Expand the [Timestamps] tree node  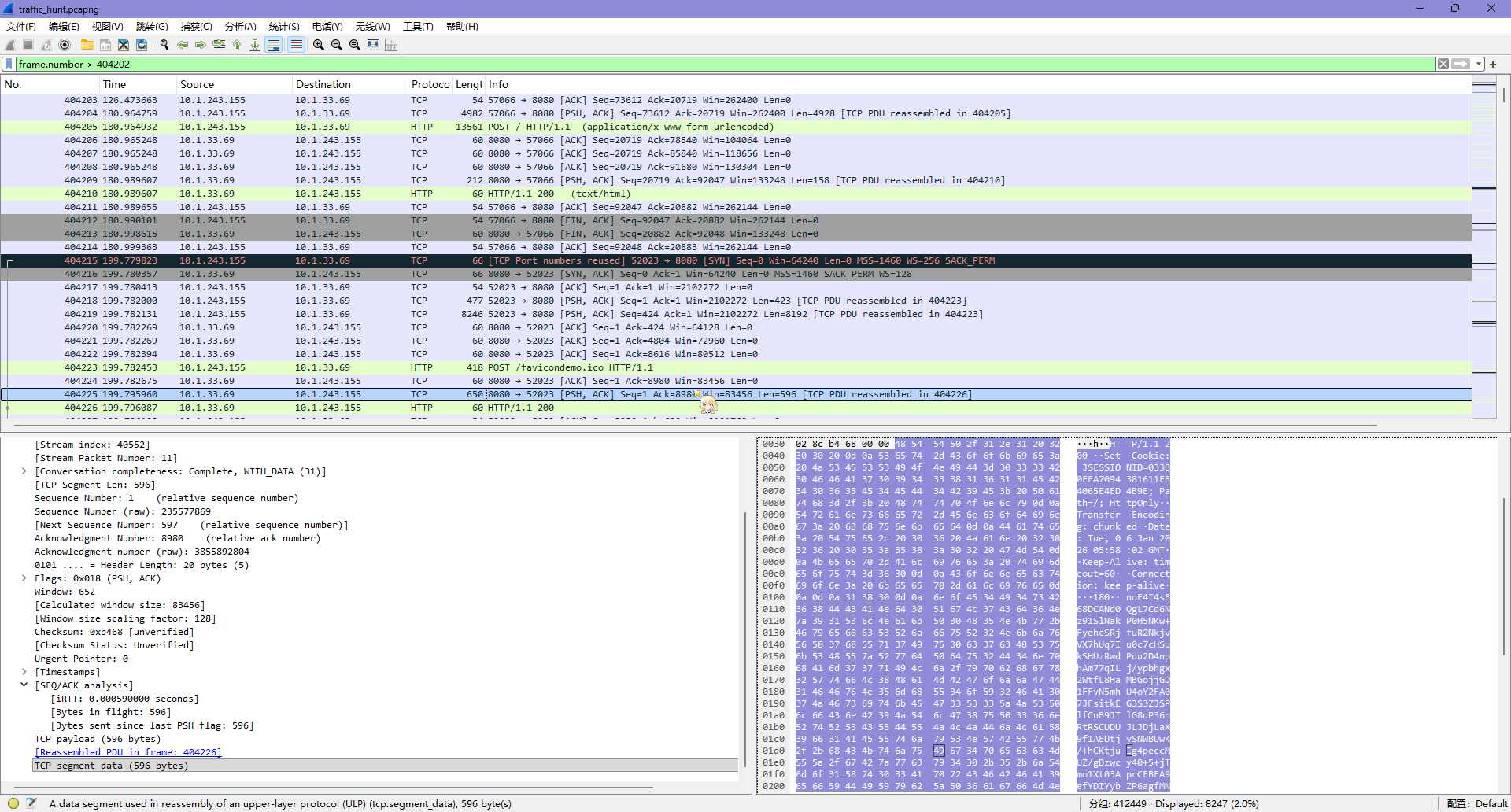click(x=24, y=672)
